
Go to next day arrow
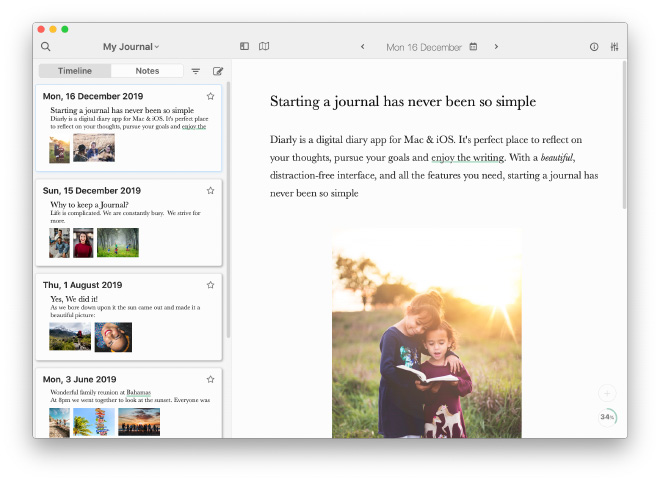[496, 47]
